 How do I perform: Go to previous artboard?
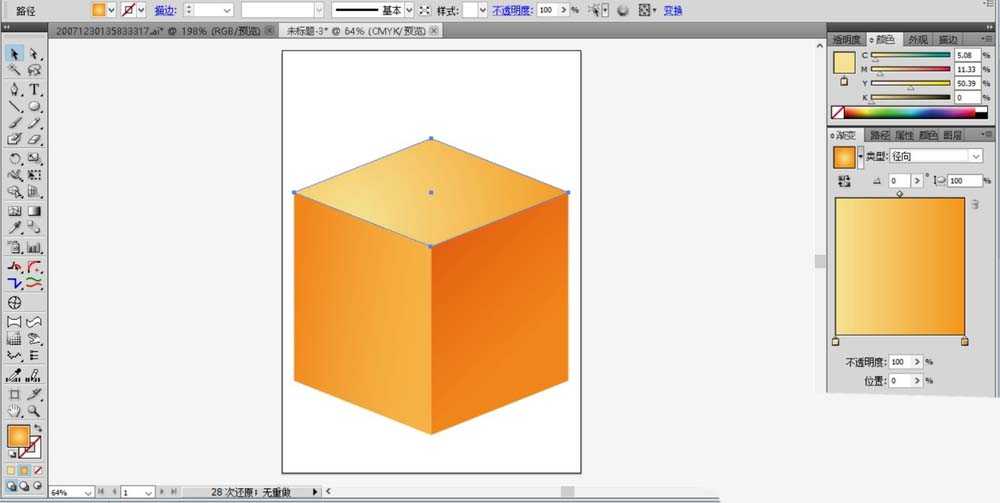coord(115,492)
